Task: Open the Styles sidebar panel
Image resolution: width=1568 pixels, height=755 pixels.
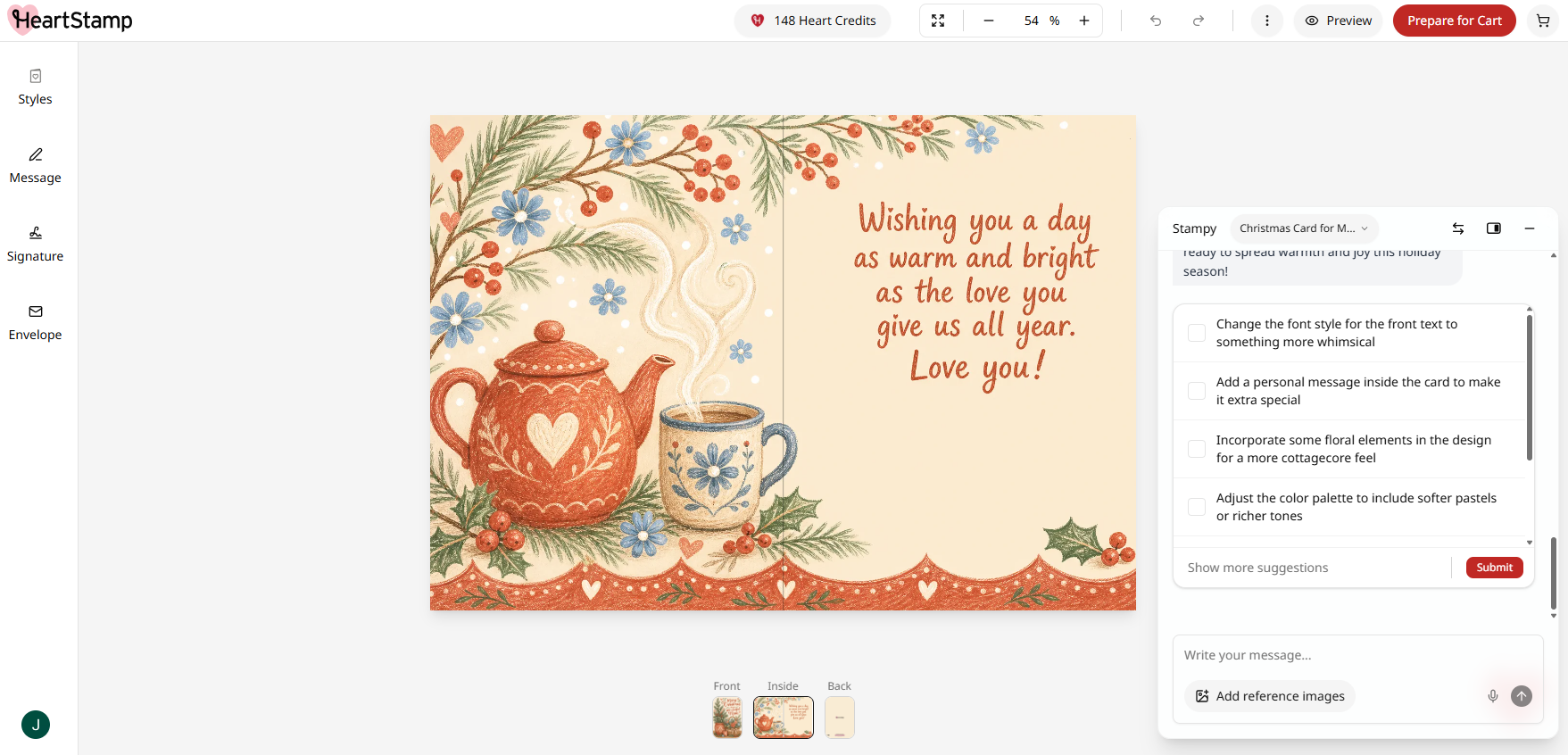Action: click(36, 87)
